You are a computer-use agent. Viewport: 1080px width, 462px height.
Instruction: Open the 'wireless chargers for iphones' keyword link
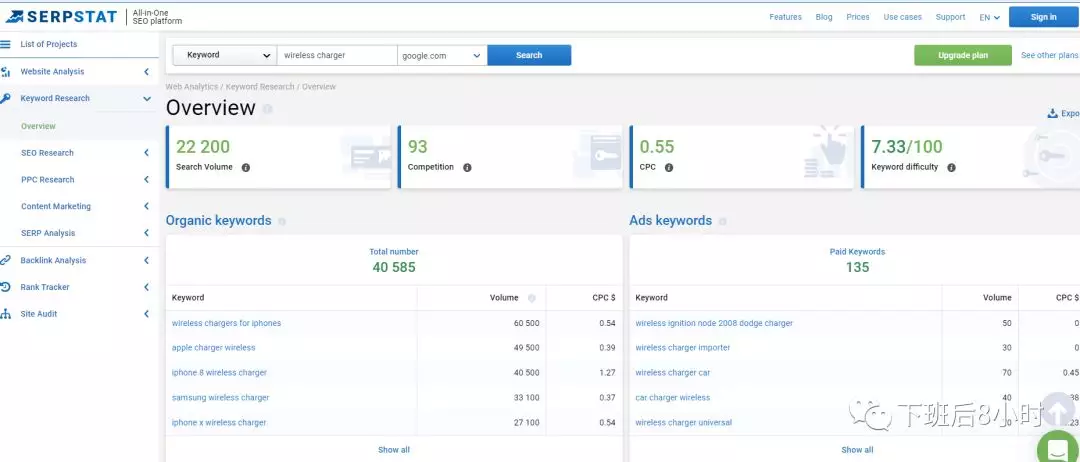coord(226,323)
